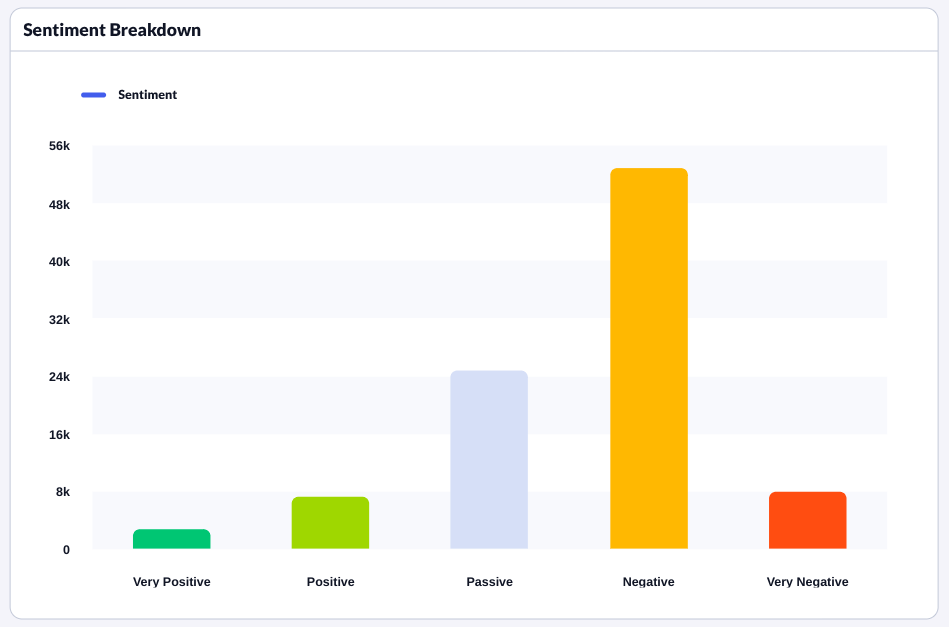Click the Very Positive axis label
Viewport: 949px width, 627px height.
click(171, 581)
